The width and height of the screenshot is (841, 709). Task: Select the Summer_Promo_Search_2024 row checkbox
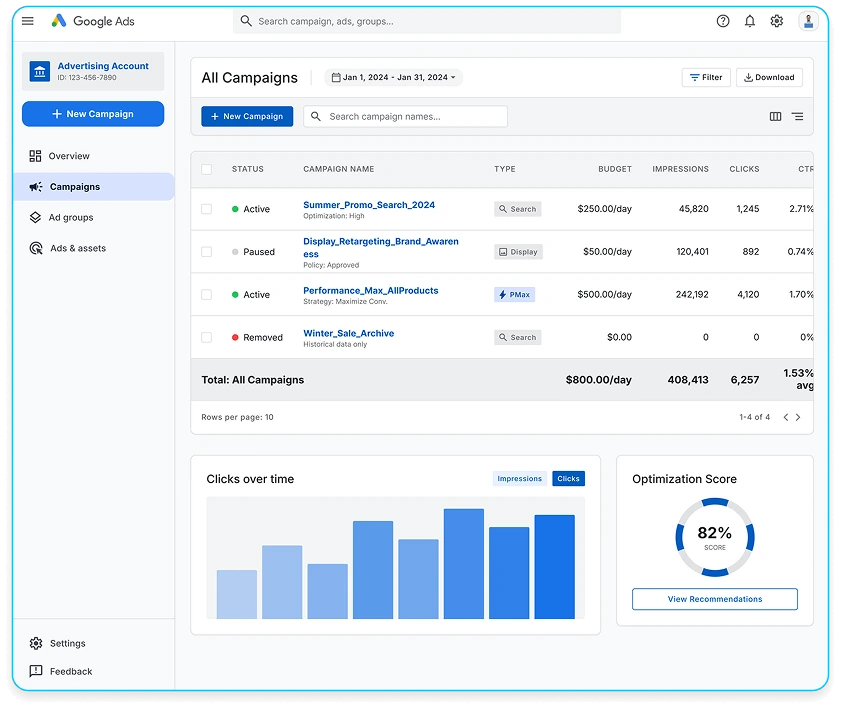pyautogui.click(x=206, y=209)
